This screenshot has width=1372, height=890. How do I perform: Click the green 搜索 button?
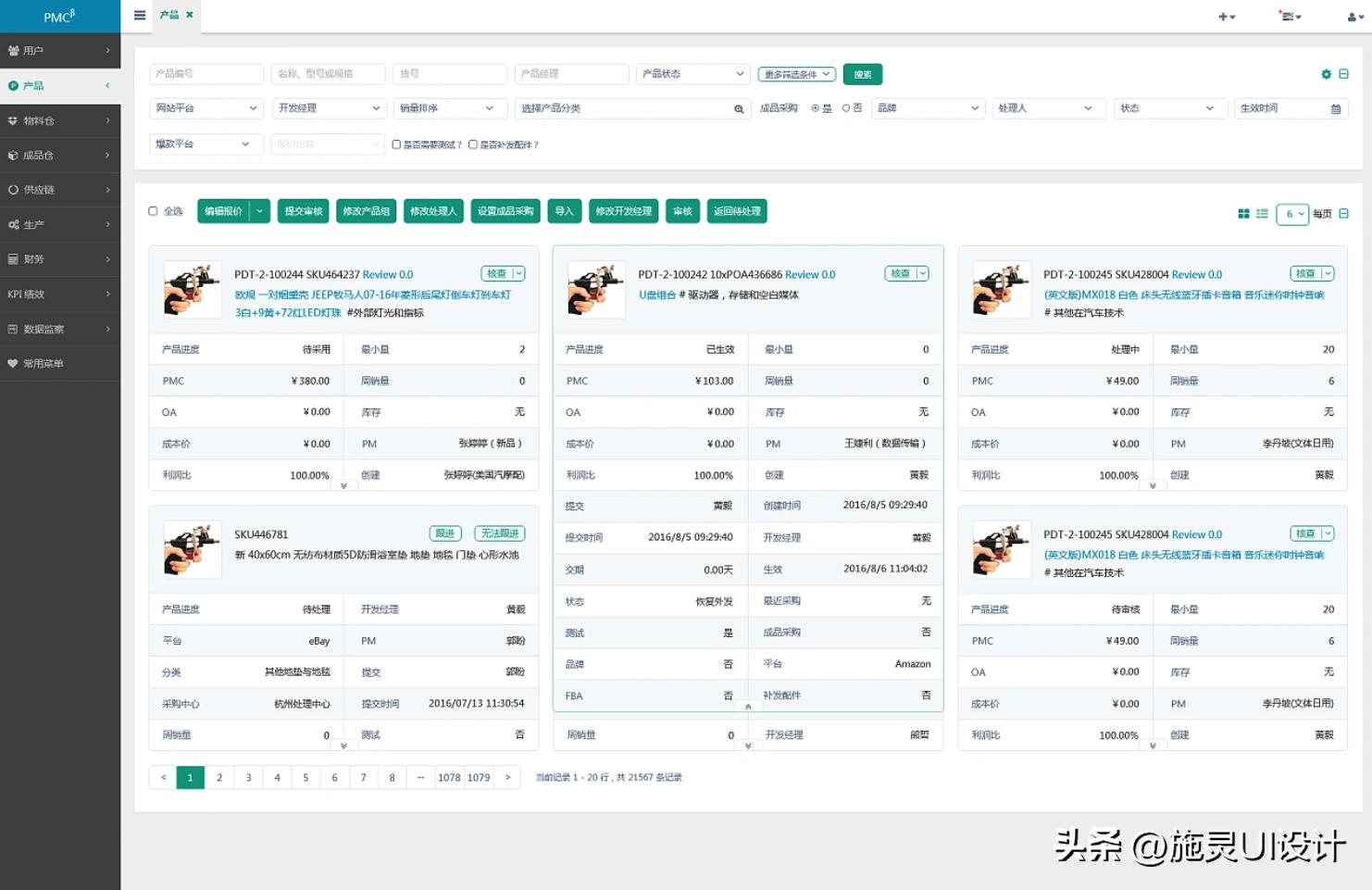tap(862, 74)
